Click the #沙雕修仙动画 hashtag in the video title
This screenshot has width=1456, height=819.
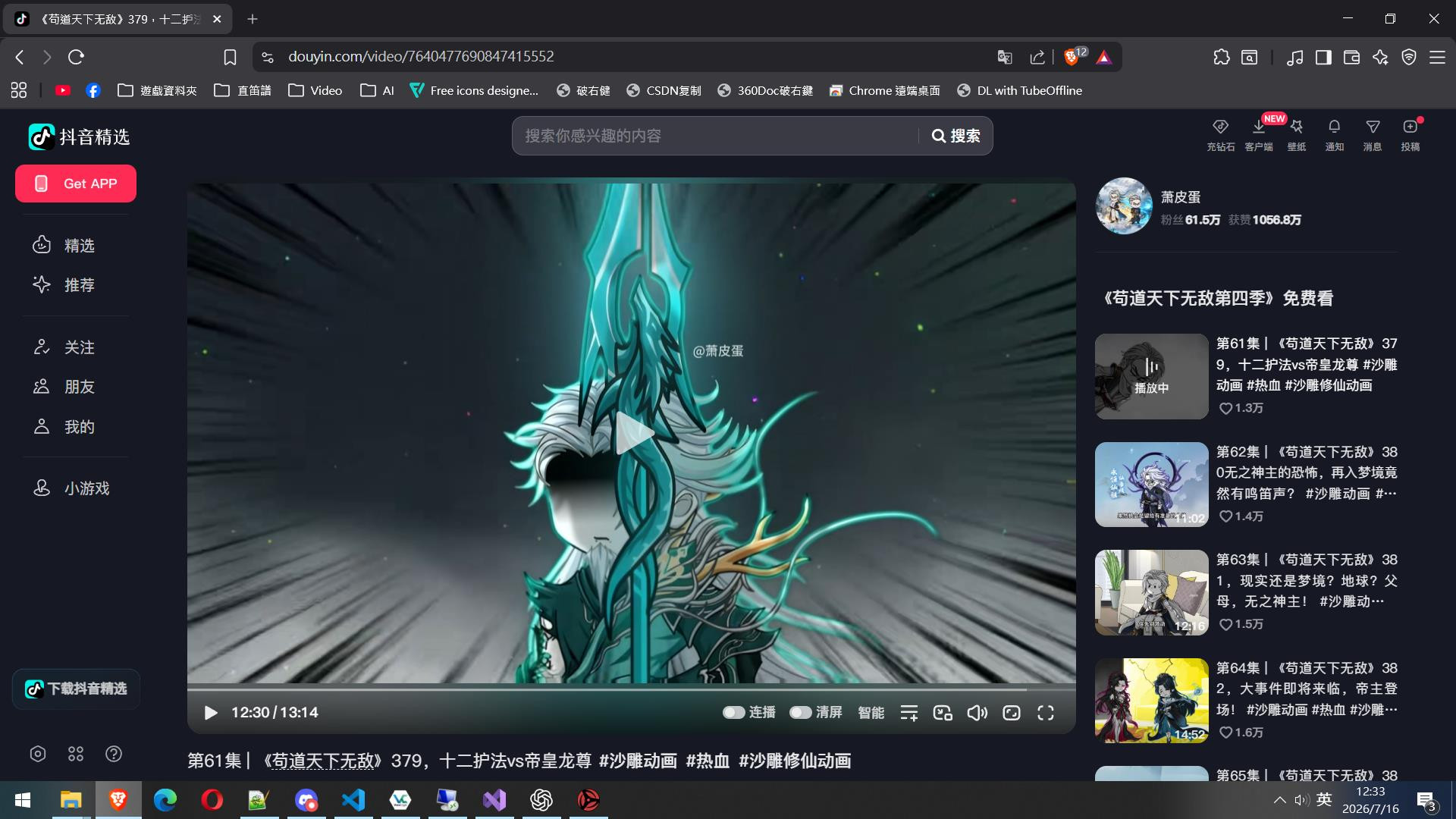coord(795,761)
